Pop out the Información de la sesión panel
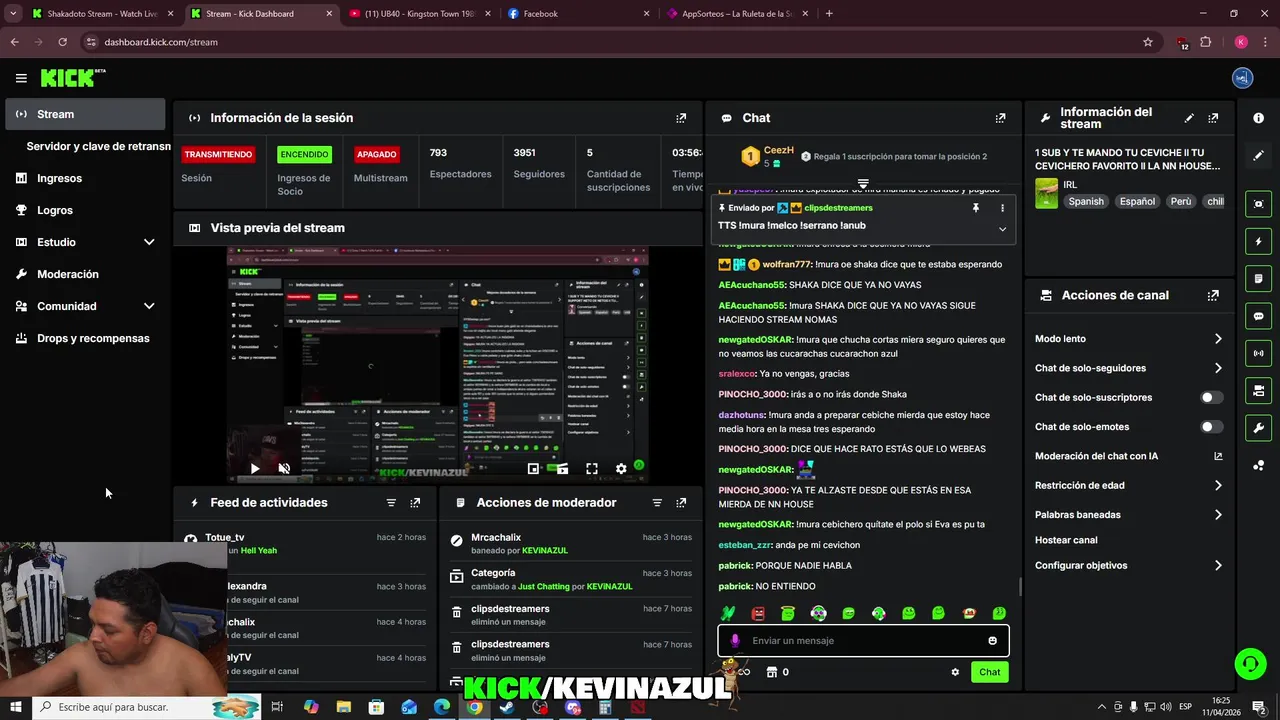This screenshot has height=720, width=1280. (681, 118)
